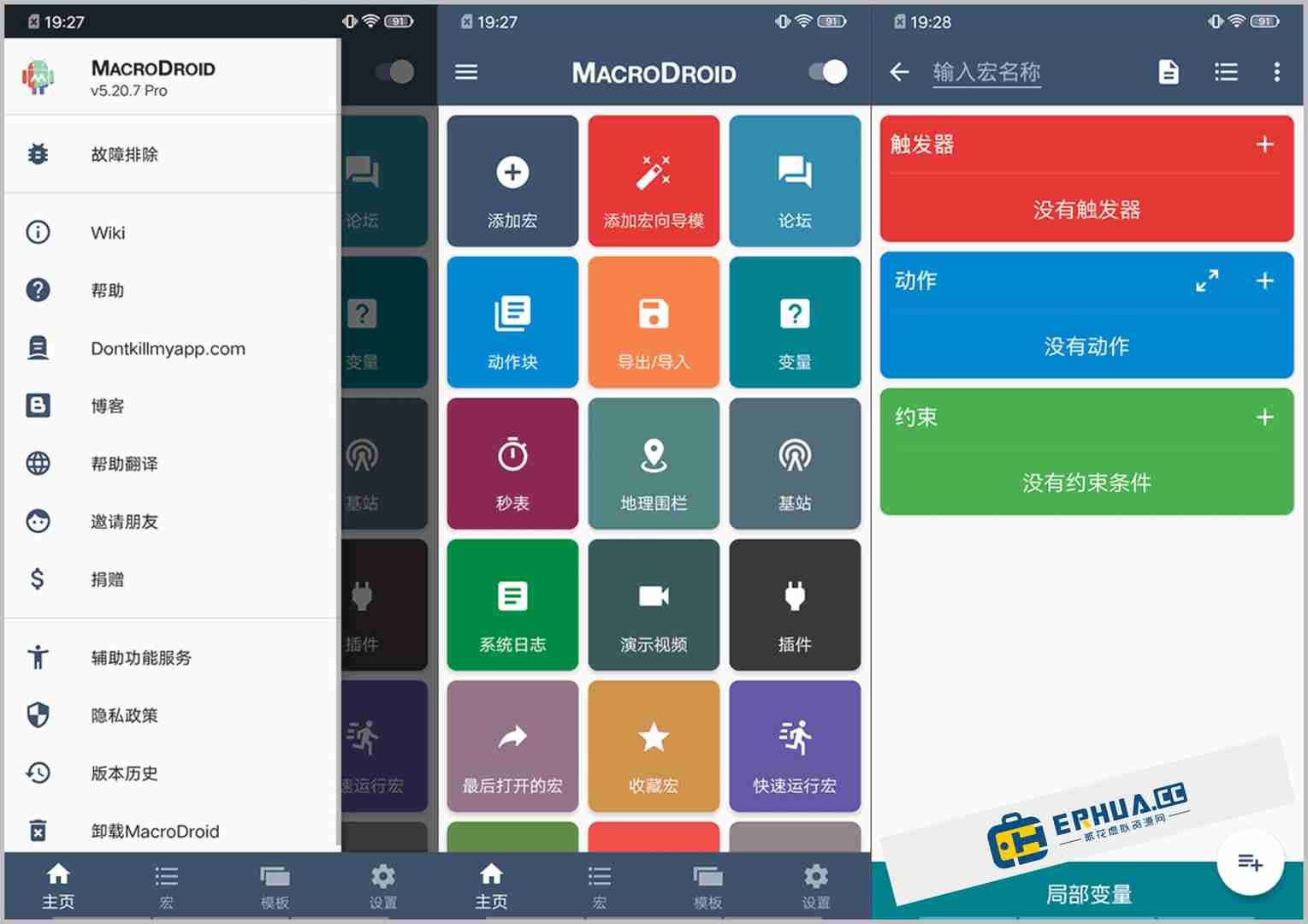Image resolution: width=1308 pixels, height=924 pixels.
Task: Toggle the MacroDroid master switch in middle screen
Action: click(827, 72)
